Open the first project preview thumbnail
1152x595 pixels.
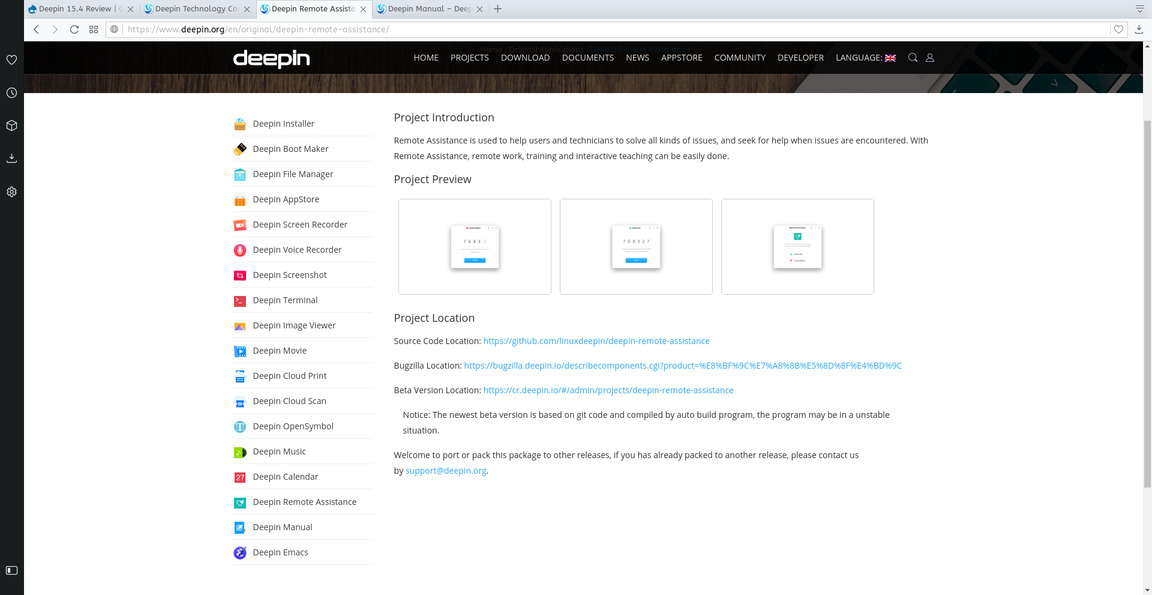point(475,247)
